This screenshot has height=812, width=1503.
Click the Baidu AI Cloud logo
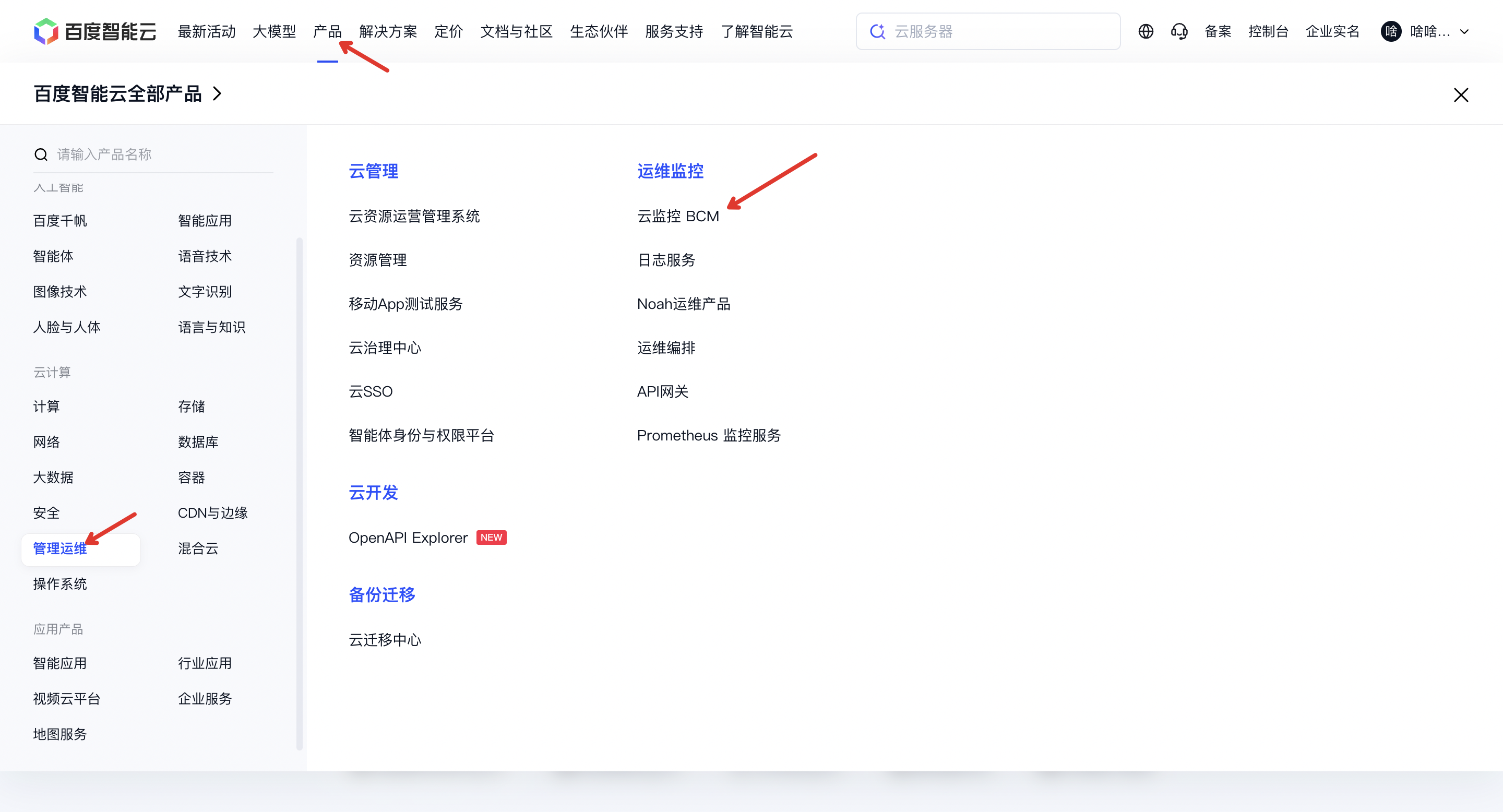click(95, 31)
